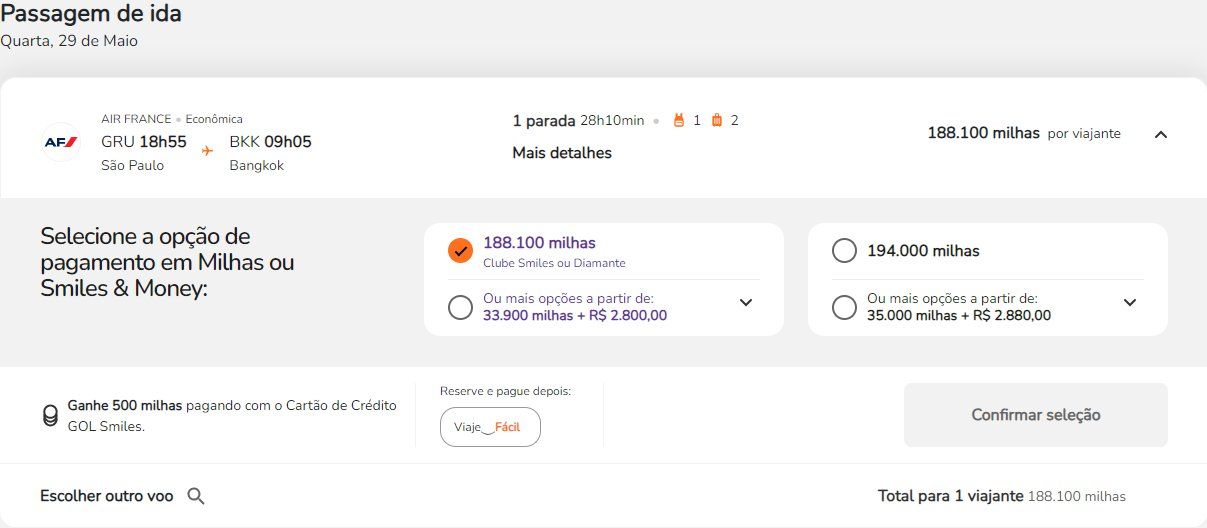The height and width of the screenshot is (528, 1207).
Task: Click the carry-on backpack baggage icon
Action: pos(679,120)
